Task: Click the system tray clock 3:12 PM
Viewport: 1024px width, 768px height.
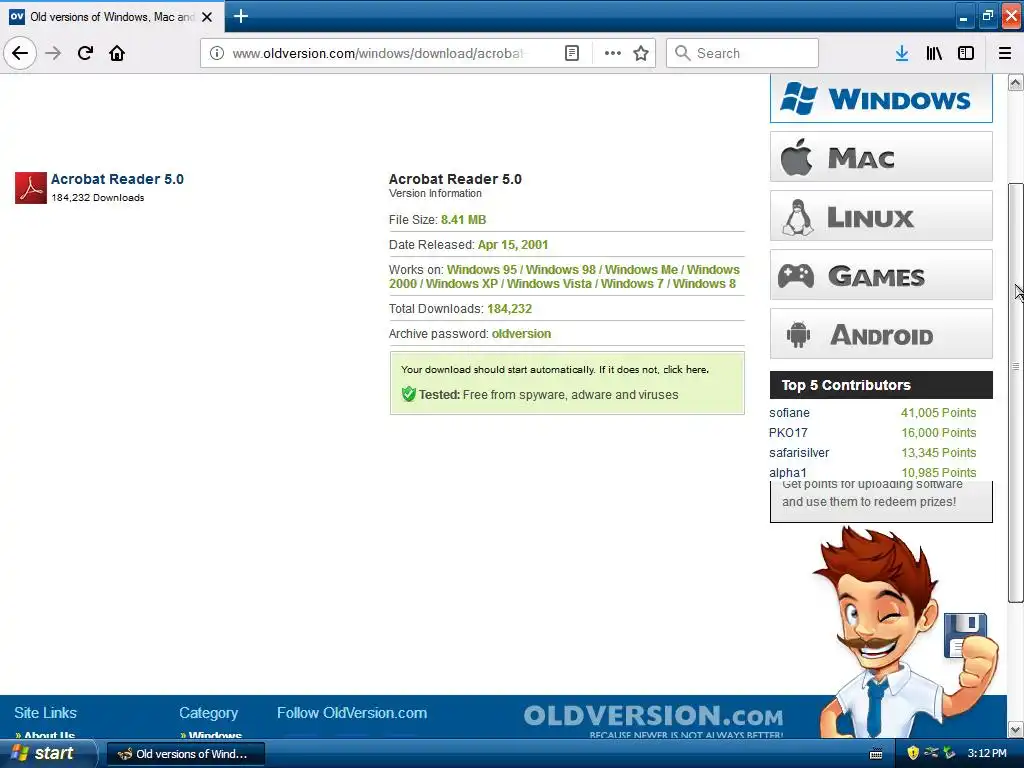Action: click(x=987, y=754)
